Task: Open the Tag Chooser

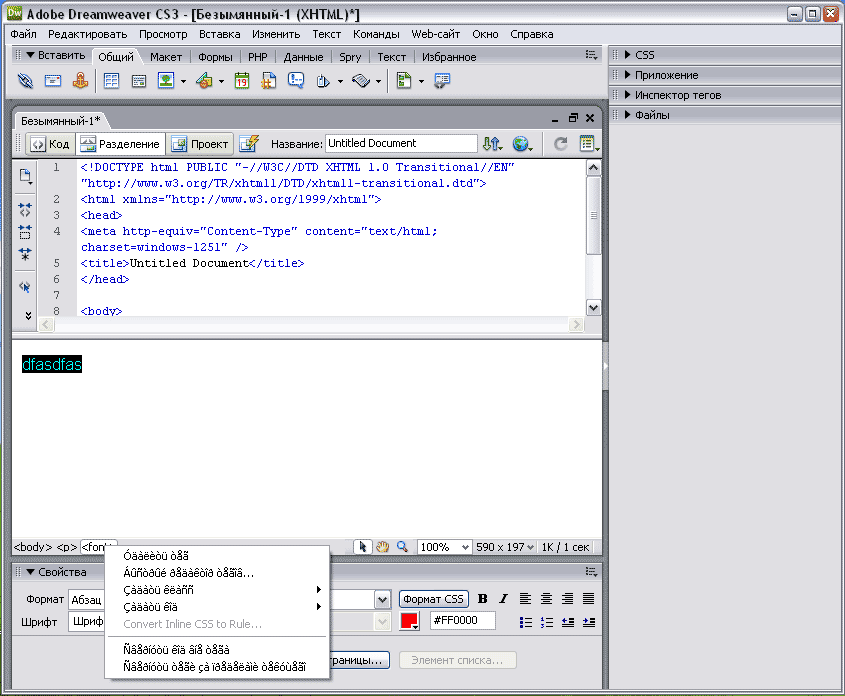Action: coord(442,81)
